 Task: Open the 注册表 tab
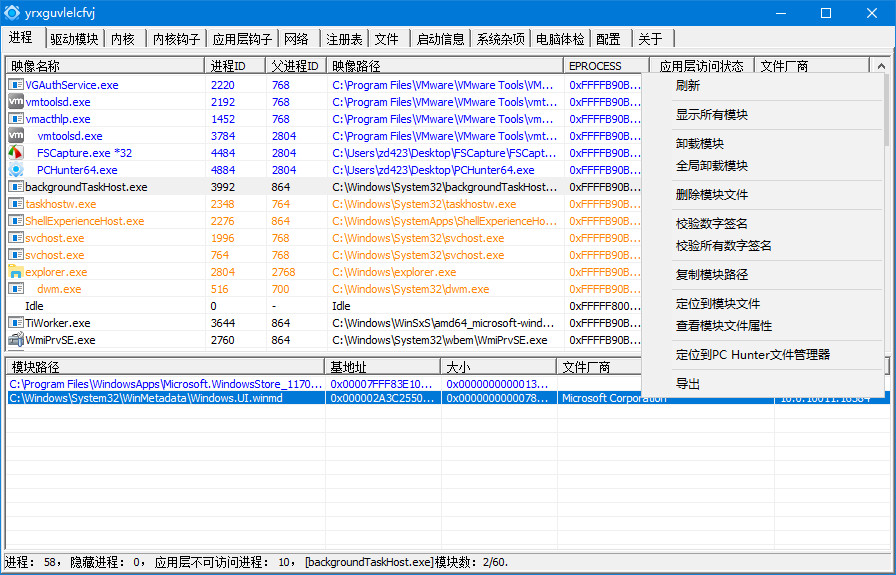point(344,39)
